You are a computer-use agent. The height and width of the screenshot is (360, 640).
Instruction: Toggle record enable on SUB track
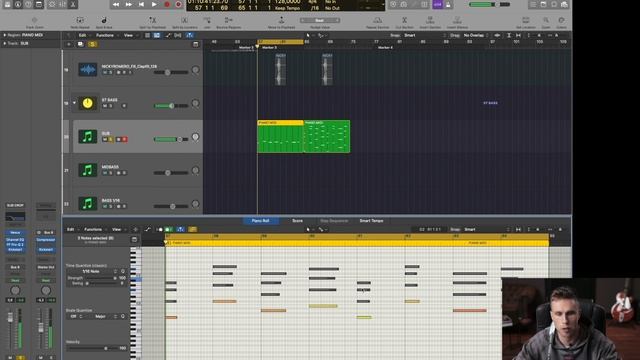(x=124, y=140)
